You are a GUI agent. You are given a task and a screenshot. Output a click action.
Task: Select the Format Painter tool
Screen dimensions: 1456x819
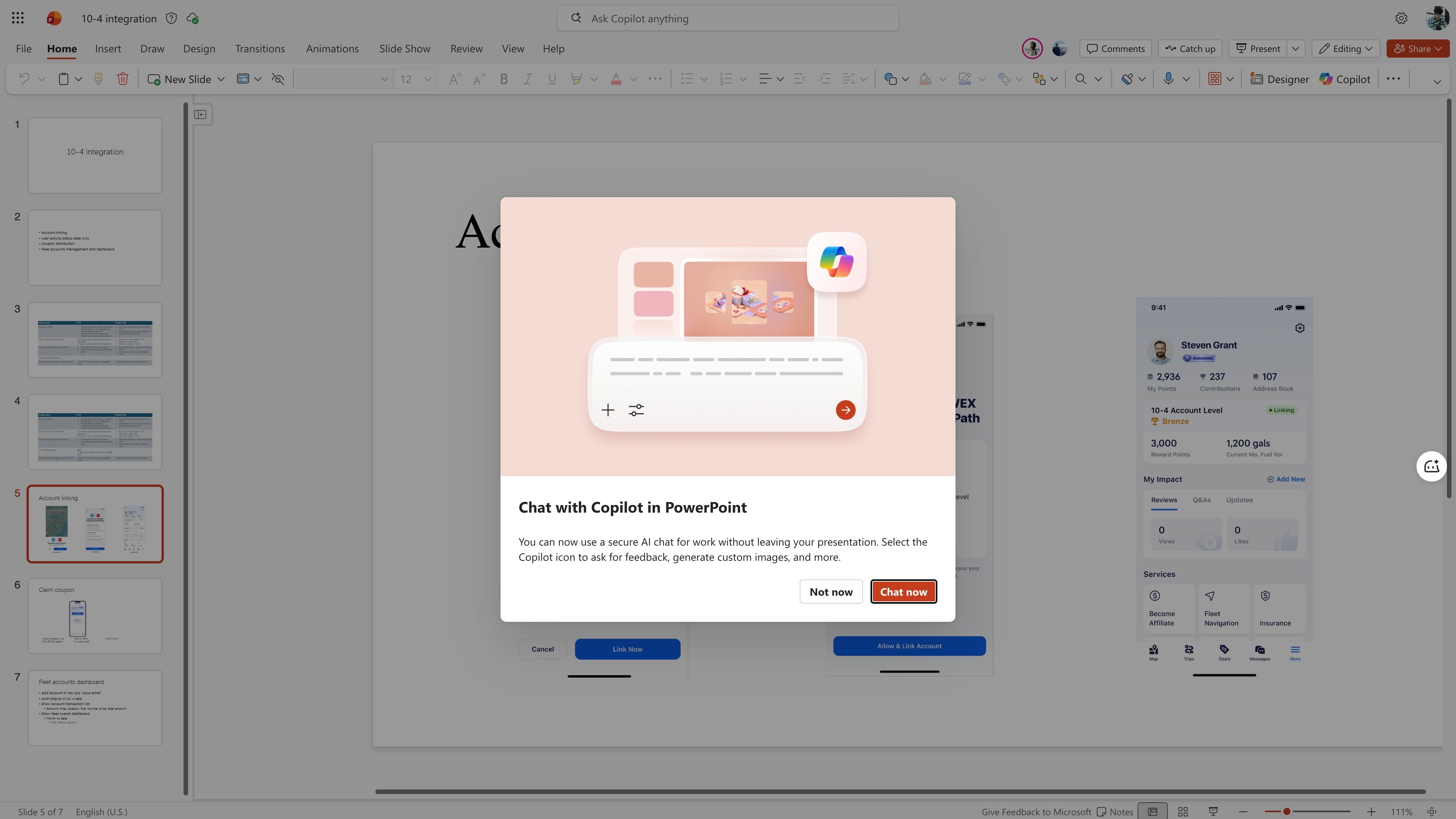pos(98,78)
